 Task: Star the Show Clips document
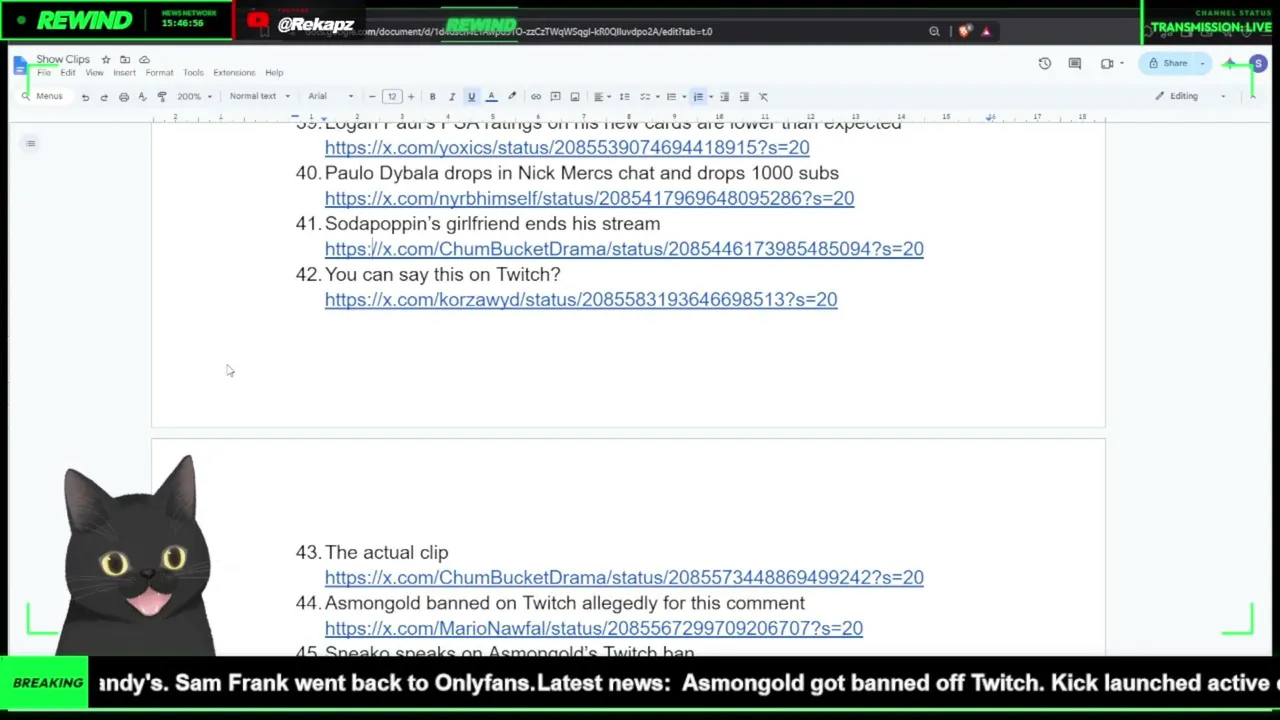click(106, 60)
